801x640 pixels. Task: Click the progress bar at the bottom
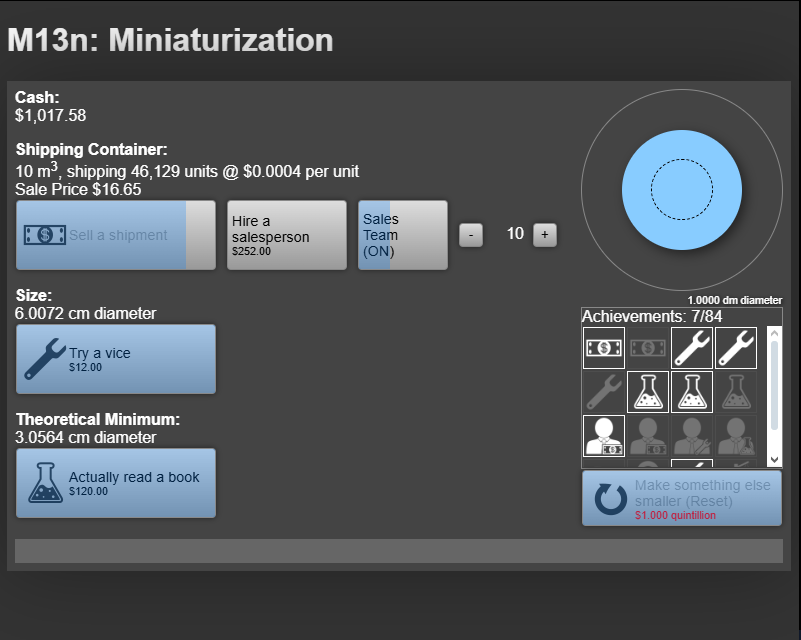[x=400, y=548]
